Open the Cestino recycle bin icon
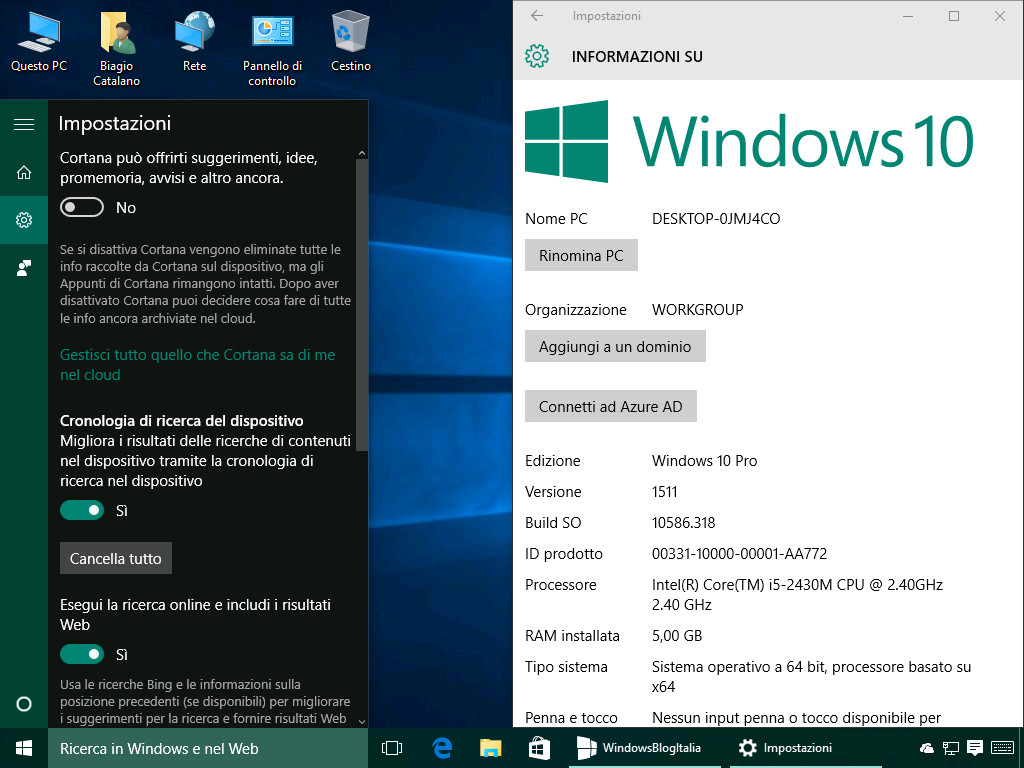Image resolution: width=1024 pixels, height=768 pixels. [351, 40]
